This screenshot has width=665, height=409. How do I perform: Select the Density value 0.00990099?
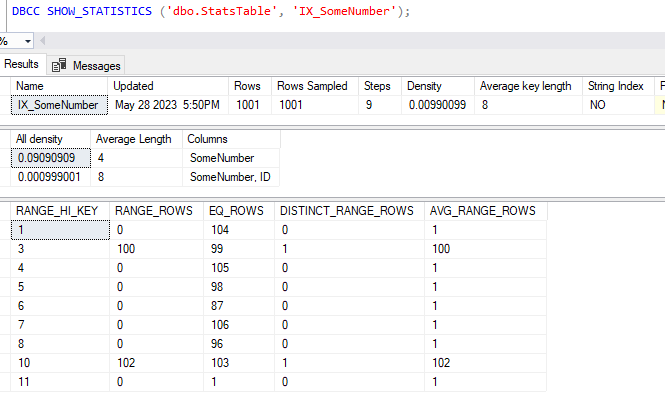[436, 104]
